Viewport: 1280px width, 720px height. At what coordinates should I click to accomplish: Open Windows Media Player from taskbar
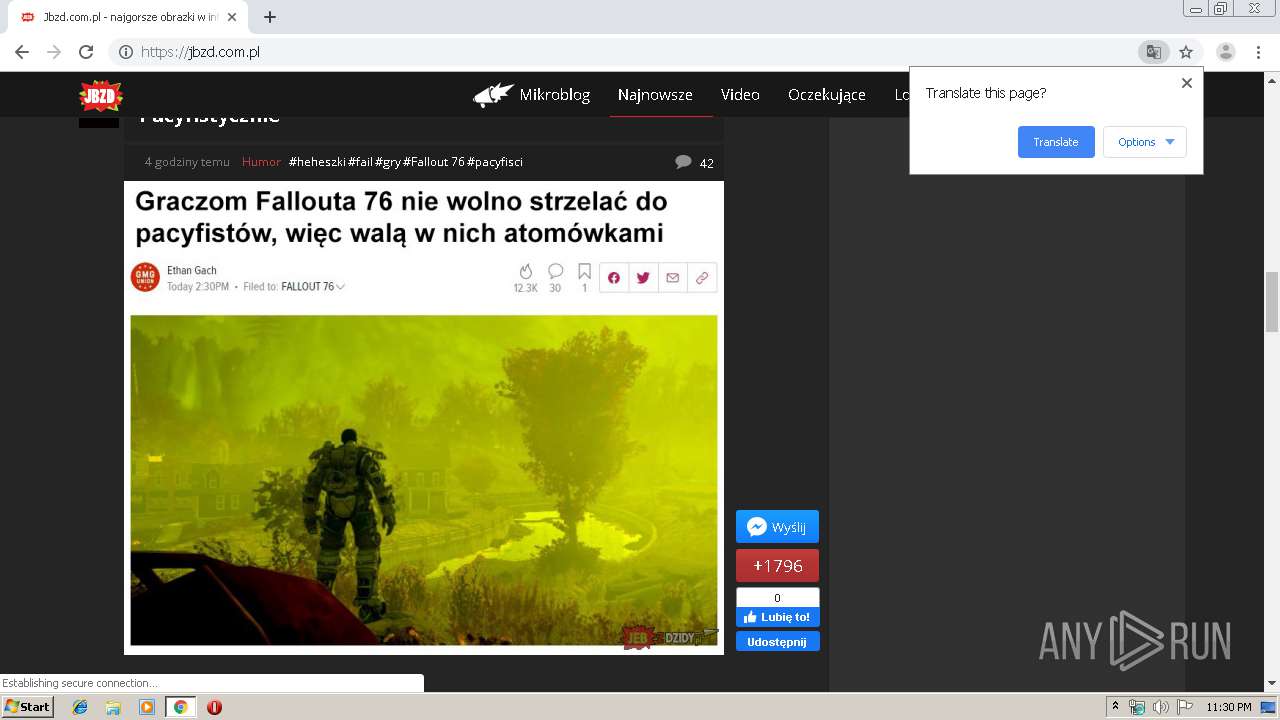147,707
